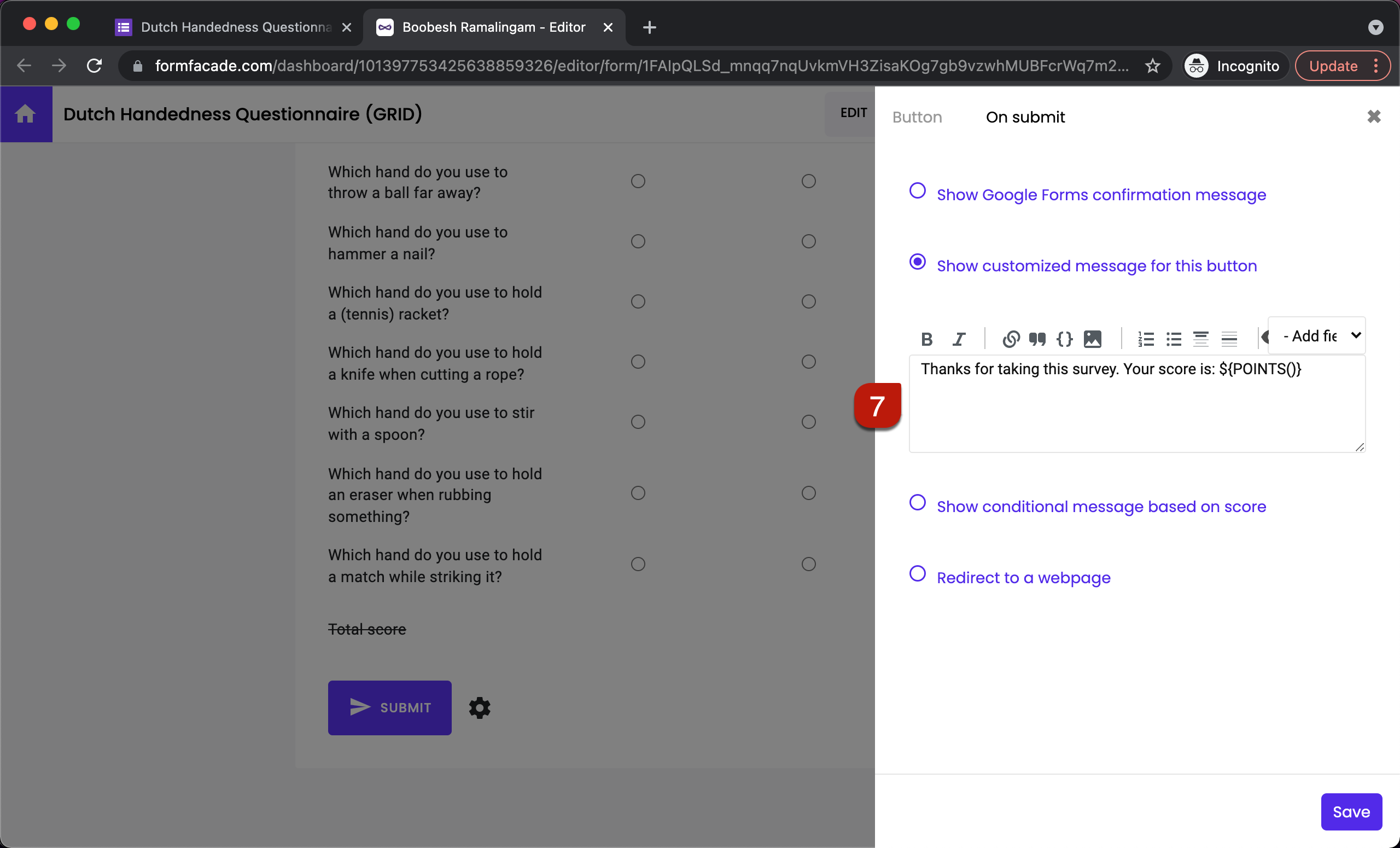The image size is (1400, 848).
Task: Insert an image into the message
Action: click(1092, 339)
